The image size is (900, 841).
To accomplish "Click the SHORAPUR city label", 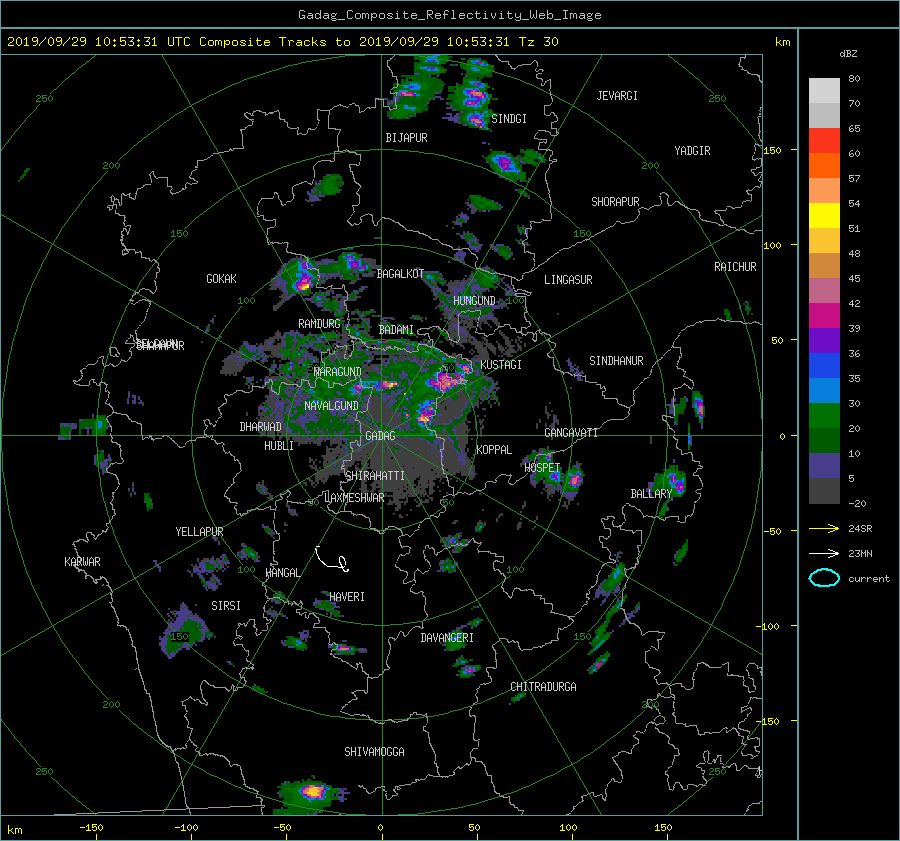I will click(x=615, y=202).
